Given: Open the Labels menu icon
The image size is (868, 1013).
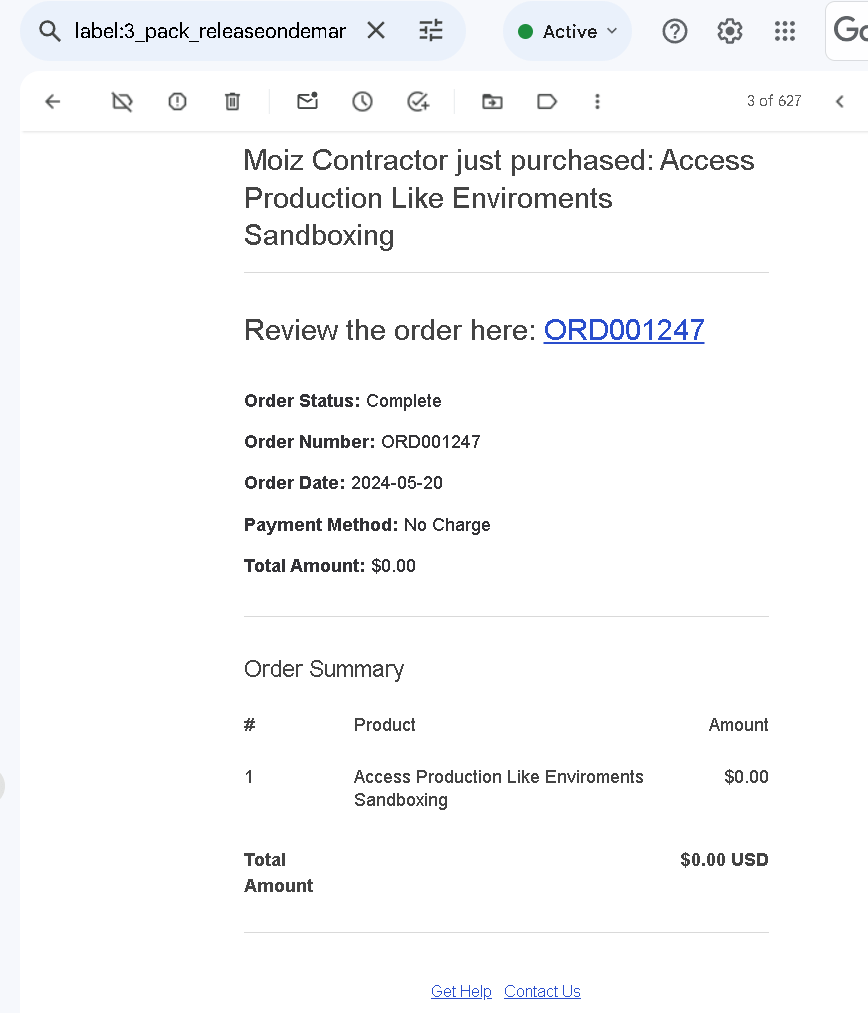Looking at the screenshot, I should pyautogui.click(x=547, y=101).
